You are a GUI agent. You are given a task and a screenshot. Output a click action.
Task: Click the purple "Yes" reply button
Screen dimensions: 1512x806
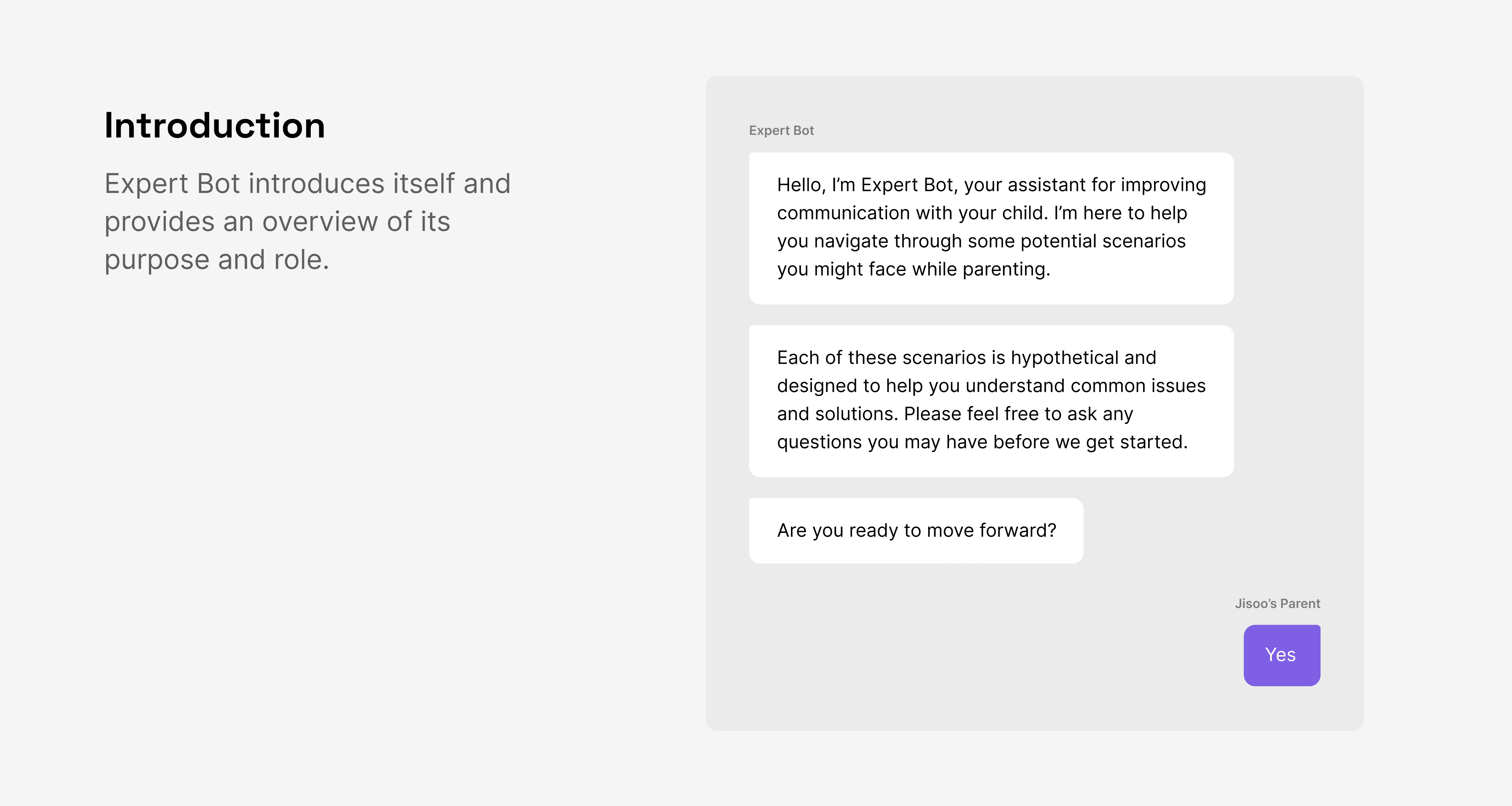point(1281,655)
